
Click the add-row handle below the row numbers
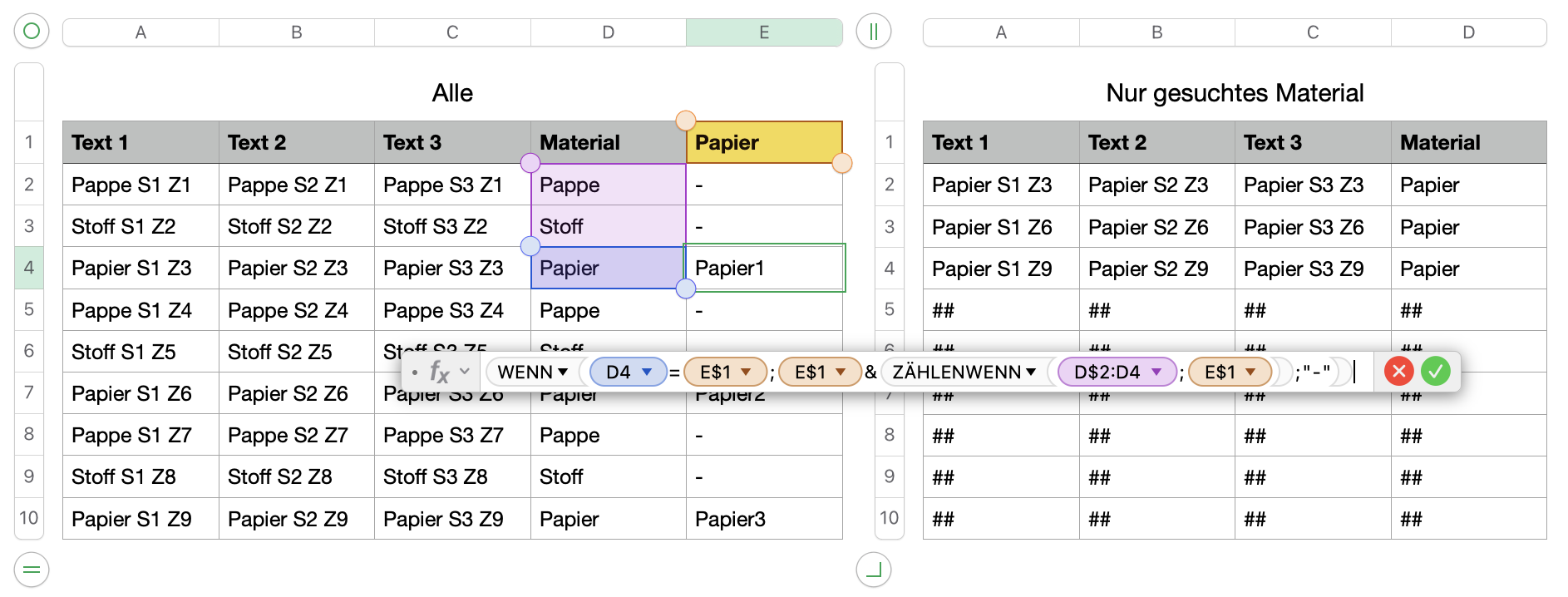32,570
